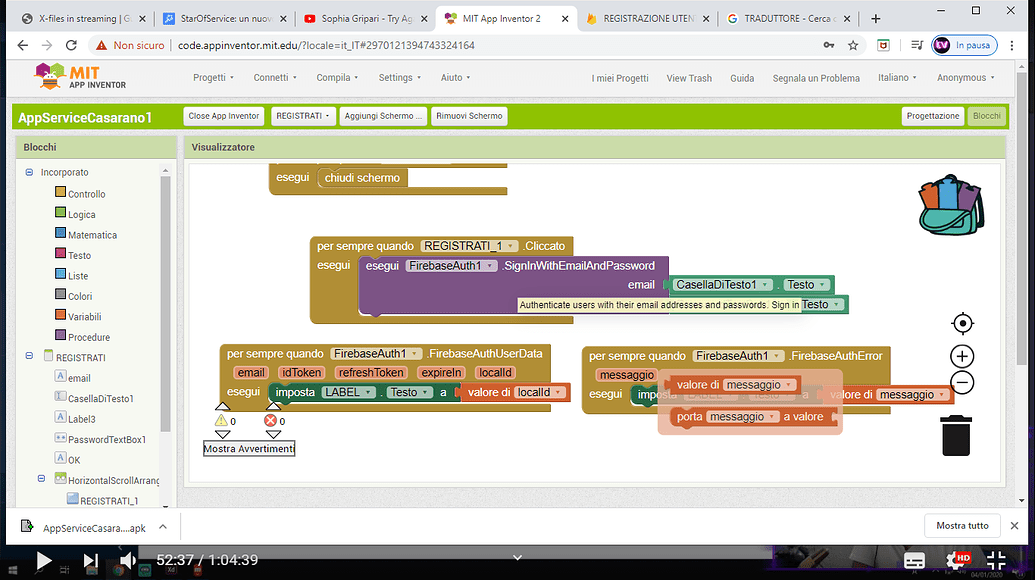Click Aggiungi Schermo button
This screenshot has height=580, width=1035.
(383, 116)
